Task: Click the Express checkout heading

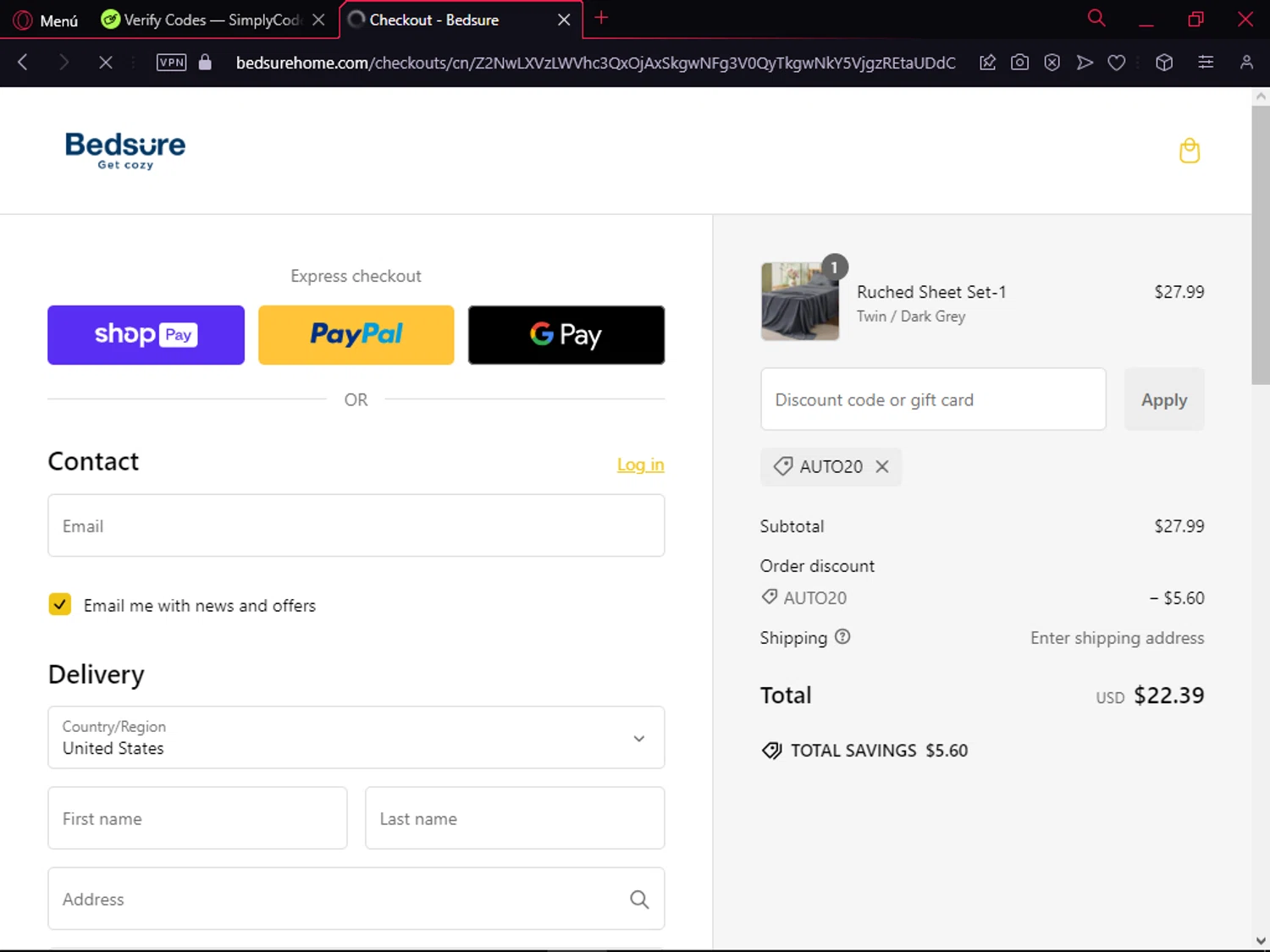Action: pyautogui.click(x=356, y=276)
